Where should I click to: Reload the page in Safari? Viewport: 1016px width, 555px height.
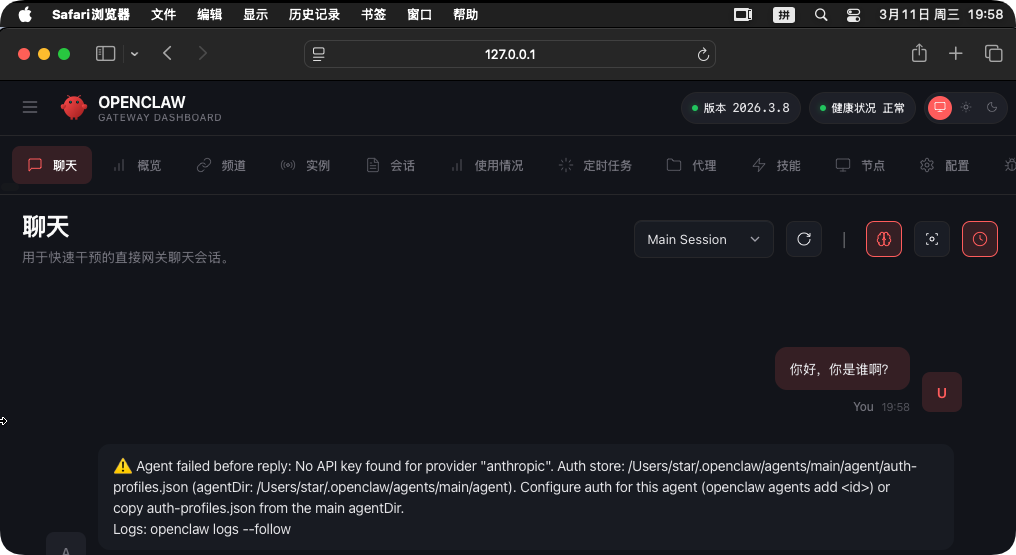pos(703,54)
